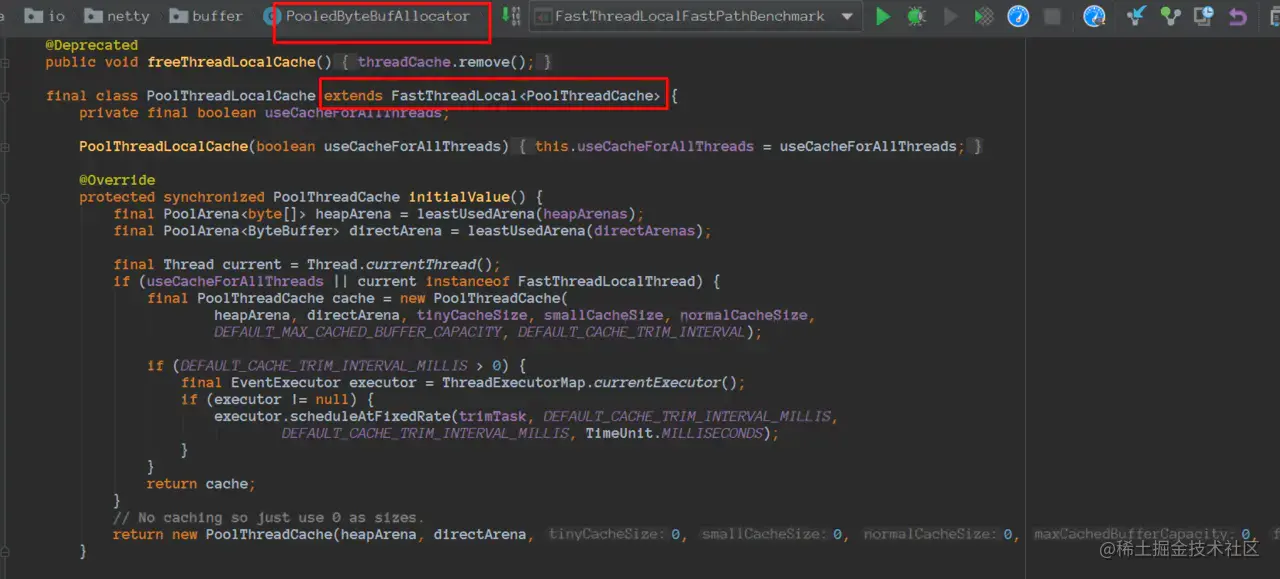The width and height of the screenshot is (1280, 579).
Task: Click freeThreadLocalCache method name
Action: [x=231, y=62]
